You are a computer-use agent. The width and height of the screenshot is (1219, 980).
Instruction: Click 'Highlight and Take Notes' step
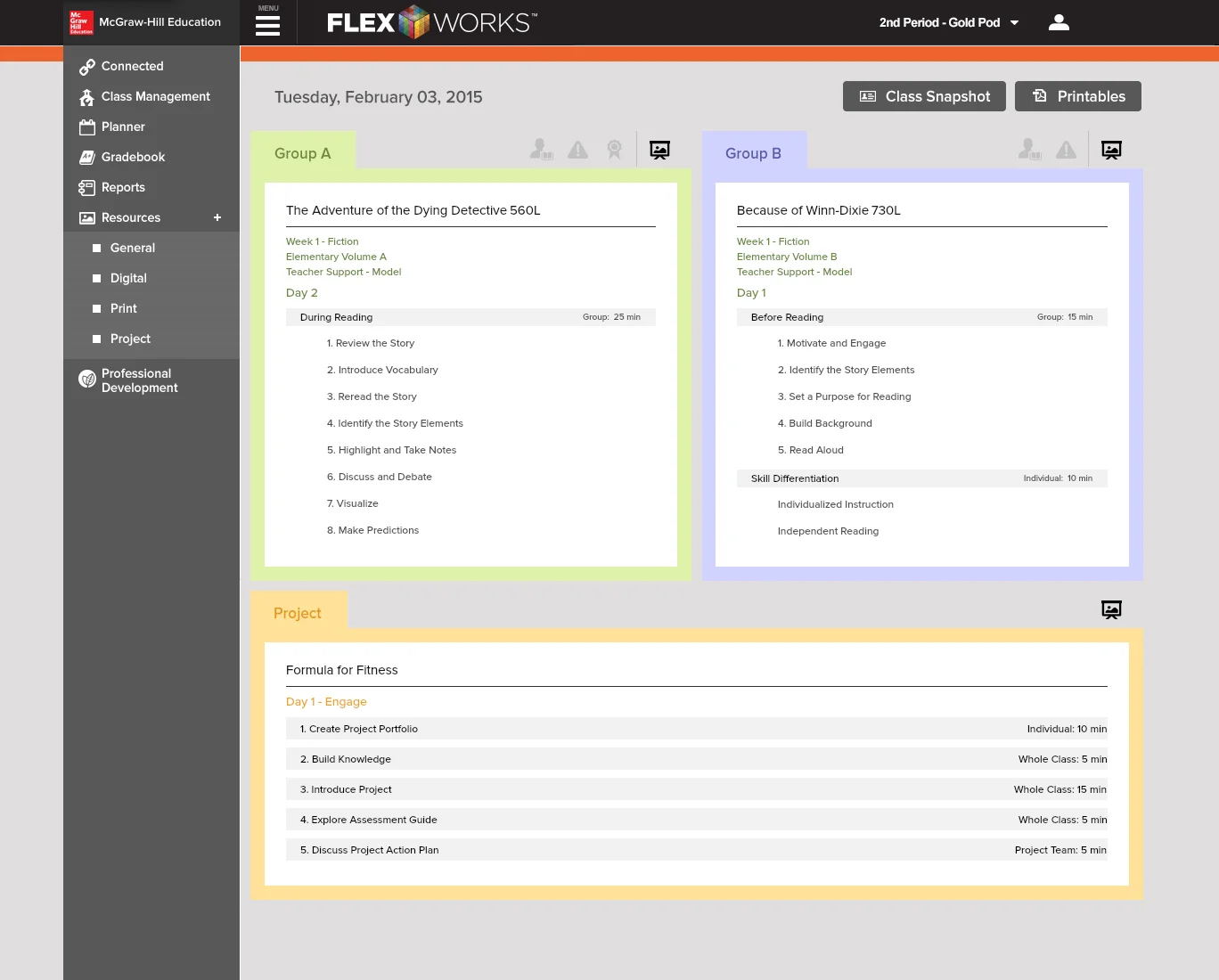click(391, 450)
